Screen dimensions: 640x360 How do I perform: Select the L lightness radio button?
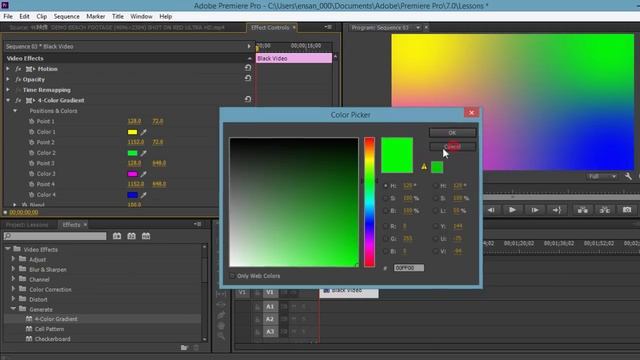pyautogui.click(x=436, y=211)
